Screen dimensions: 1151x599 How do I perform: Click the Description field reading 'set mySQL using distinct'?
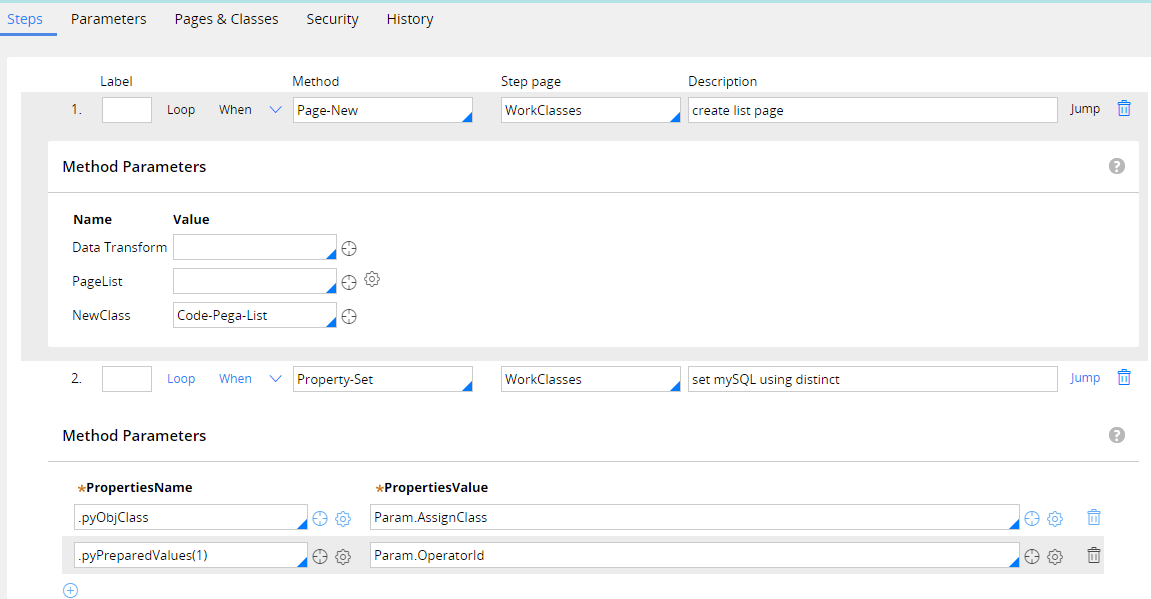click(x=872, y=378)
